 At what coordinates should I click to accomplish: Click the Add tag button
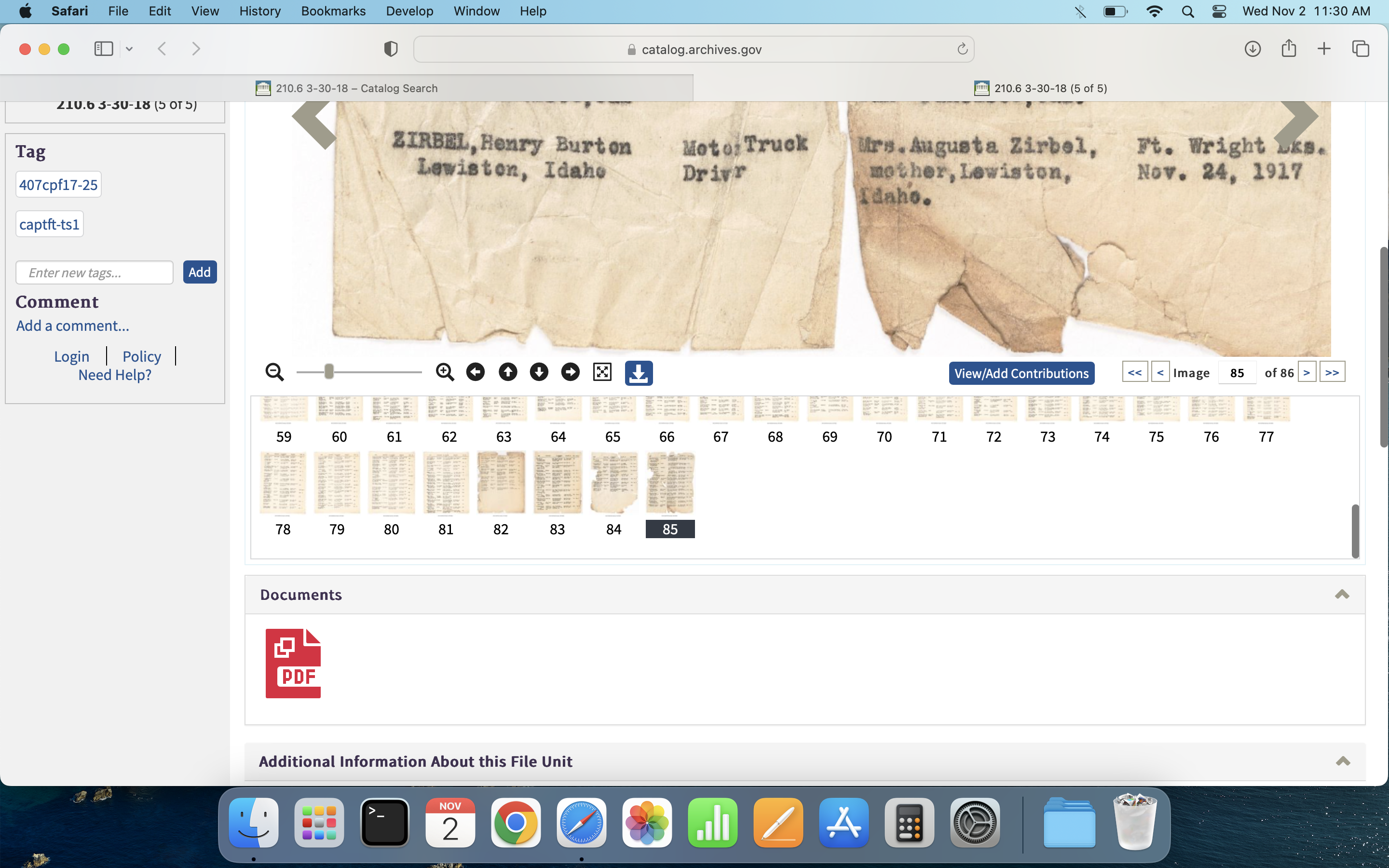pos(199,272)
